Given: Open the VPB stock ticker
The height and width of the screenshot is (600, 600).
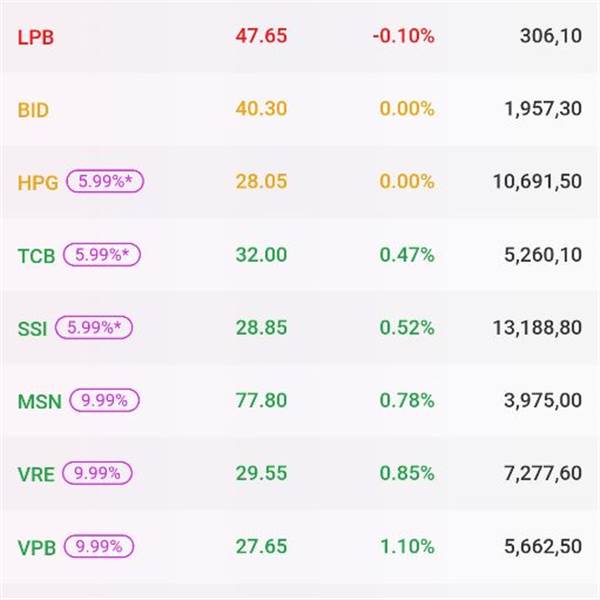Looking at the screenshot, I should [x=38, y=547].
